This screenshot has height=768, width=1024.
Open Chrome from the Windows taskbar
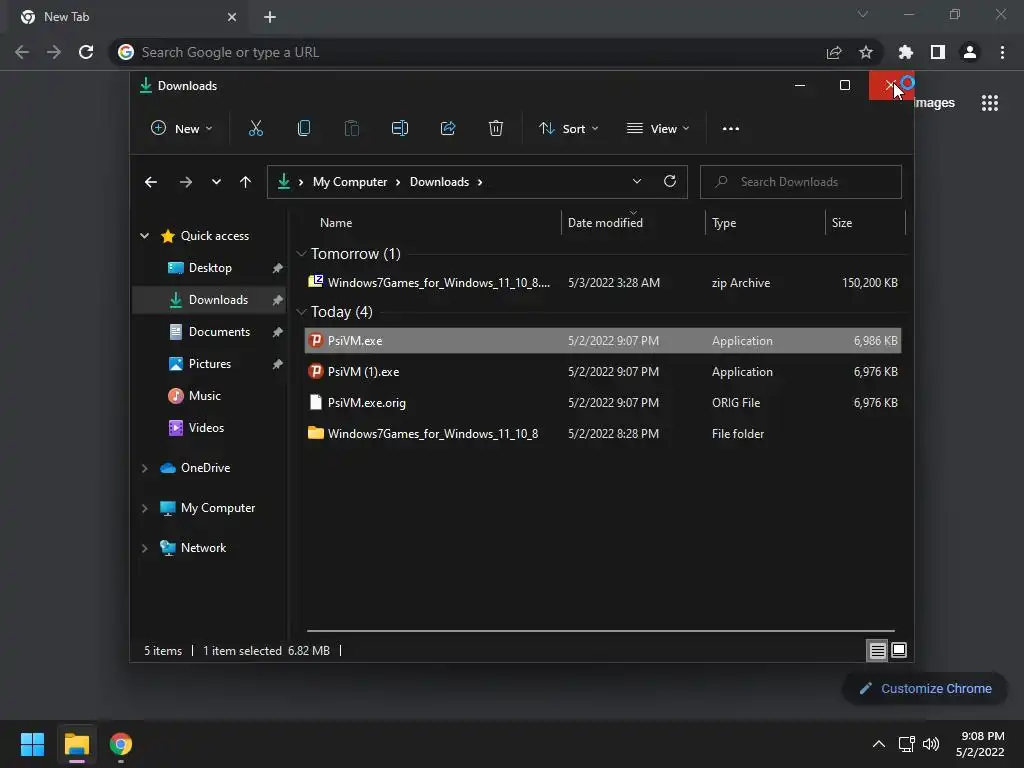121,744
